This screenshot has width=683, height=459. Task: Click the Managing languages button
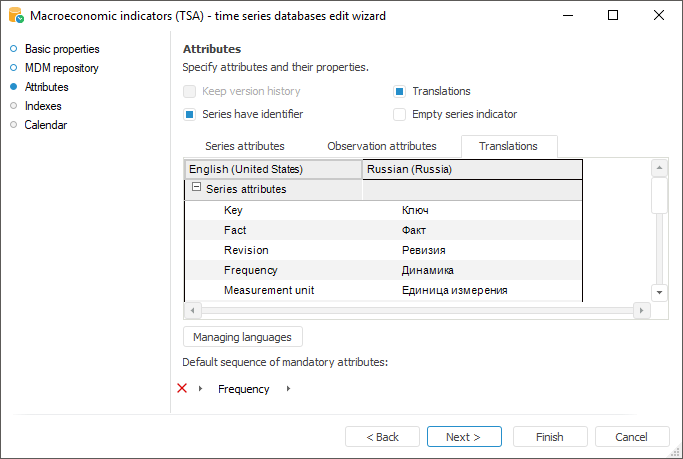[243, 337]
